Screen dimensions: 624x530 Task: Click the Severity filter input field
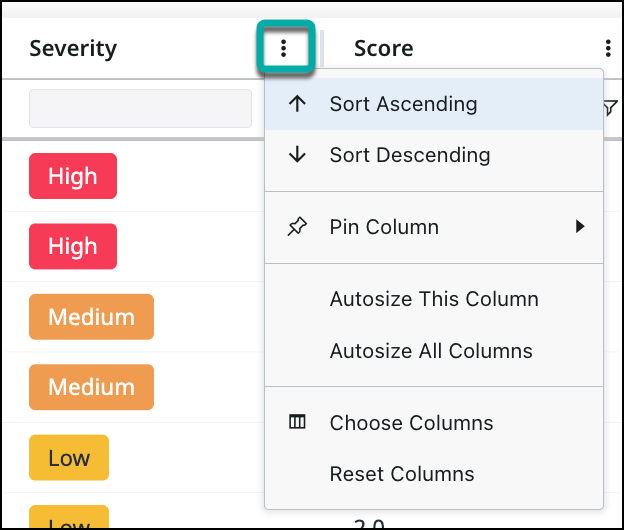tap(140, 108)
